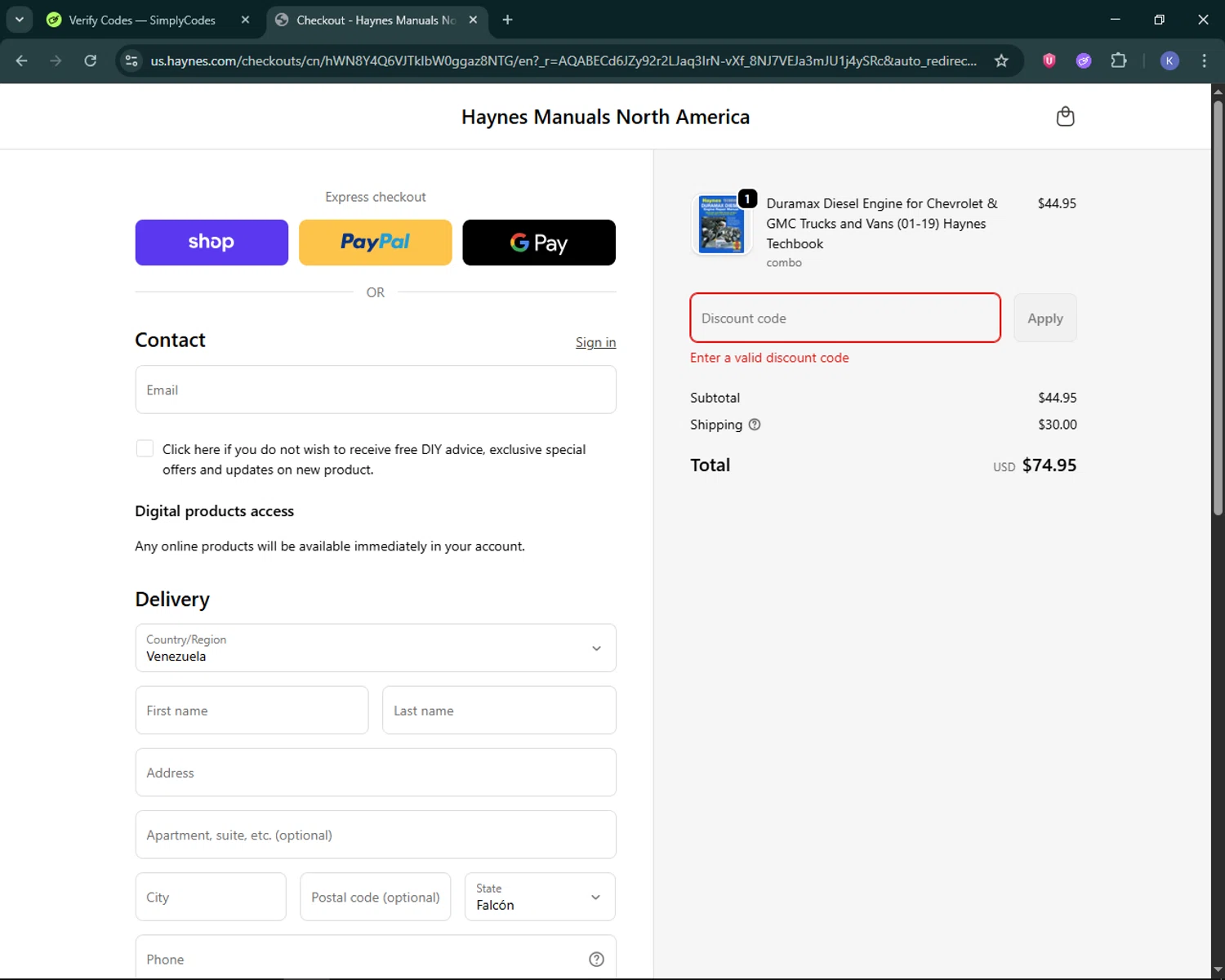Go forward in browser history
1225x980 pixels.
(x=56, y=60)
